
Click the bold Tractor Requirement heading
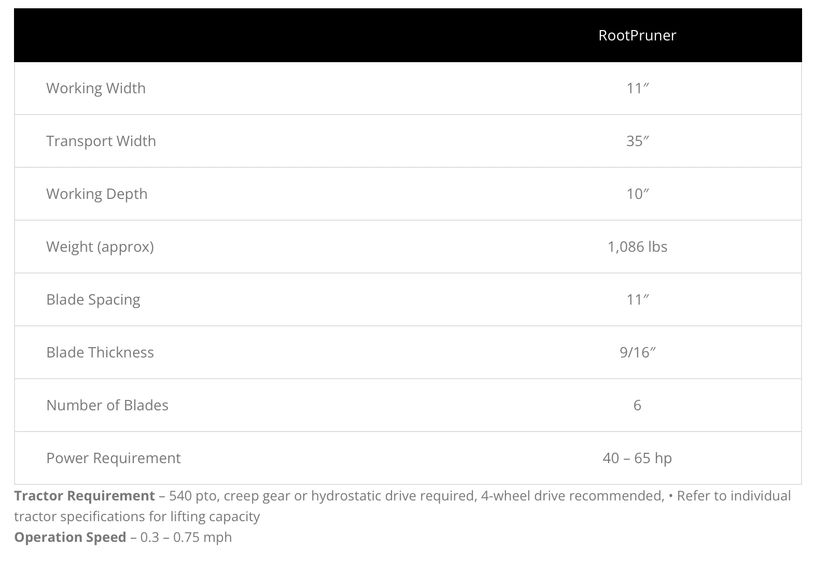(x=84, y=496)
